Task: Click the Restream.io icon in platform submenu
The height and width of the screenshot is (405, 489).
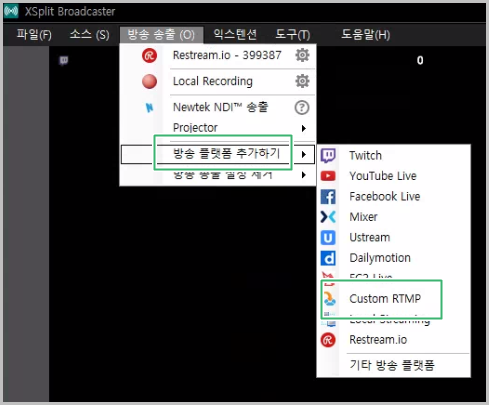Action: (328, 340)
